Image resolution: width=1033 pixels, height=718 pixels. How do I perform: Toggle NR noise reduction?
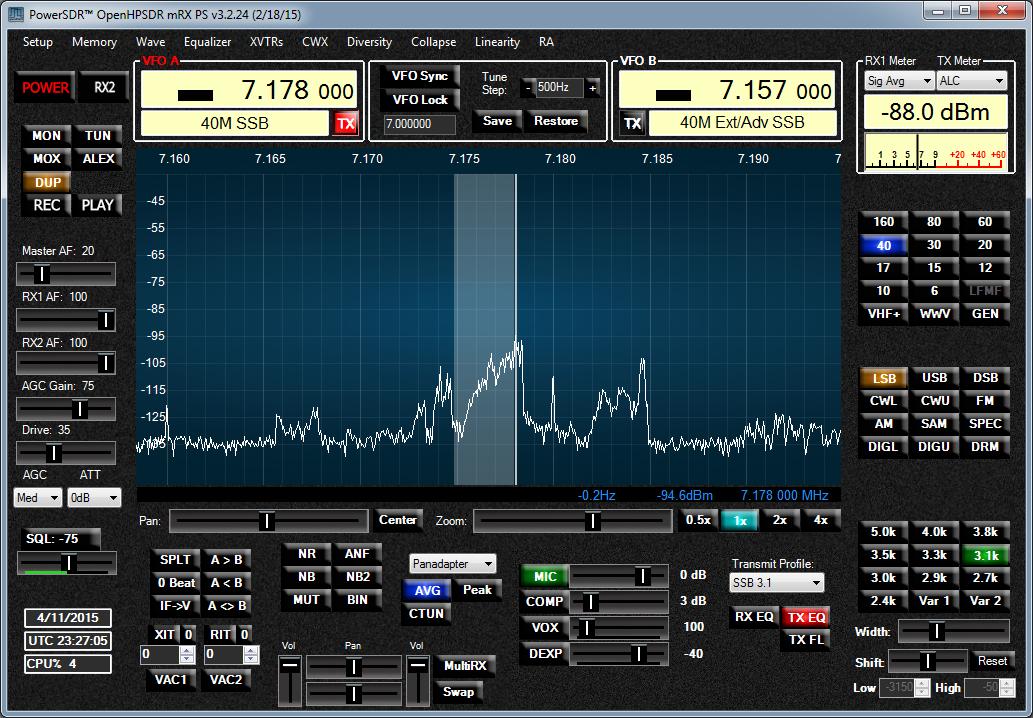[306, 555]
